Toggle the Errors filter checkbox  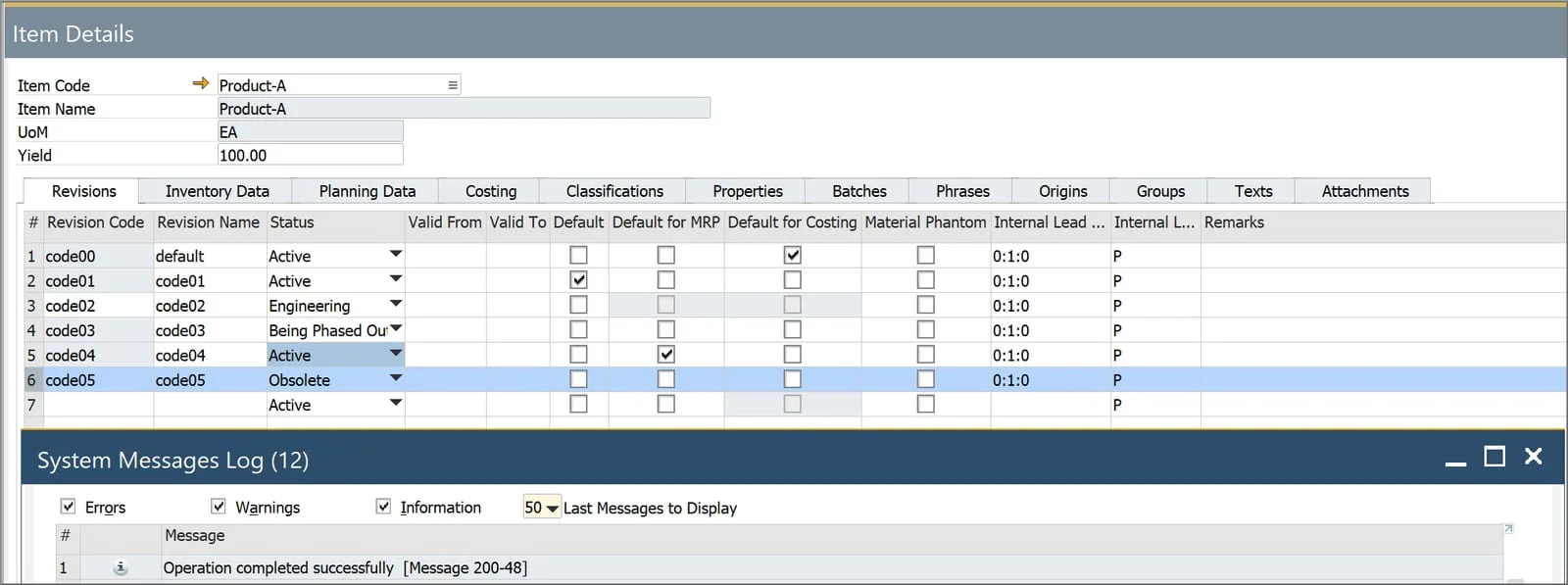68,507
